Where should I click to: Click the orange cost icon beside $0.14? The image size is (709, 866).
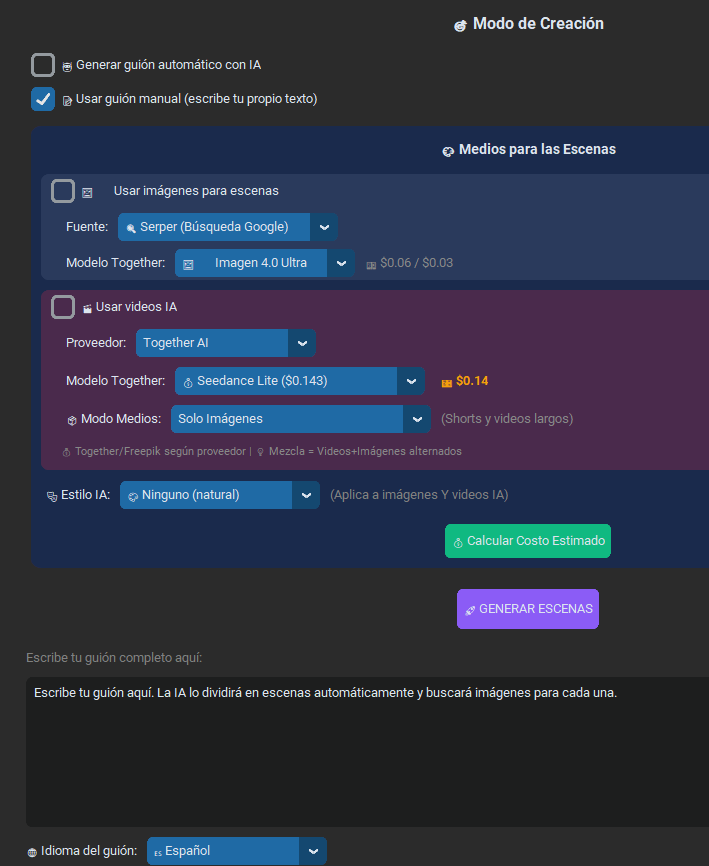[447, 382]
